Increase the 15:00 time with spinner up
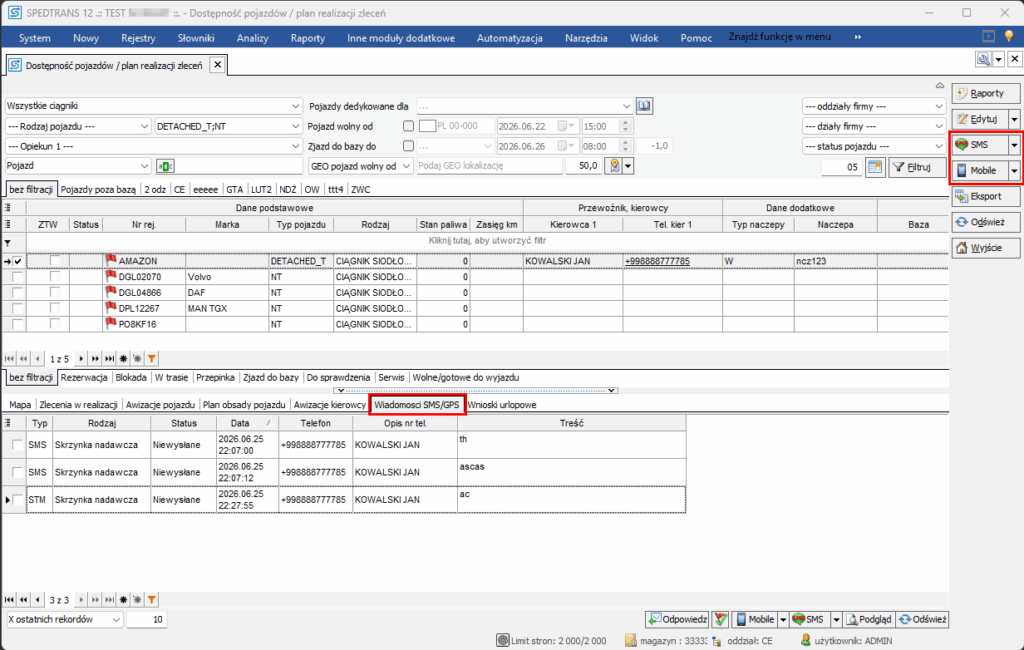The height and width of the screenshot is (650, 1024). point(626,123)
